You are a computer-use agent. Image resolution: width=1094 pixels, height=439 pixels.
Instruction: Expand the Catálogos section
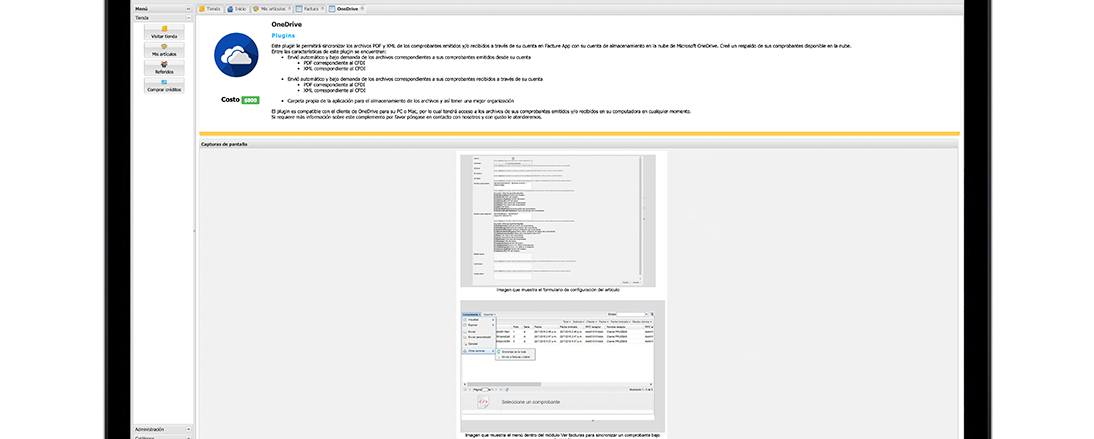[188, 437]
